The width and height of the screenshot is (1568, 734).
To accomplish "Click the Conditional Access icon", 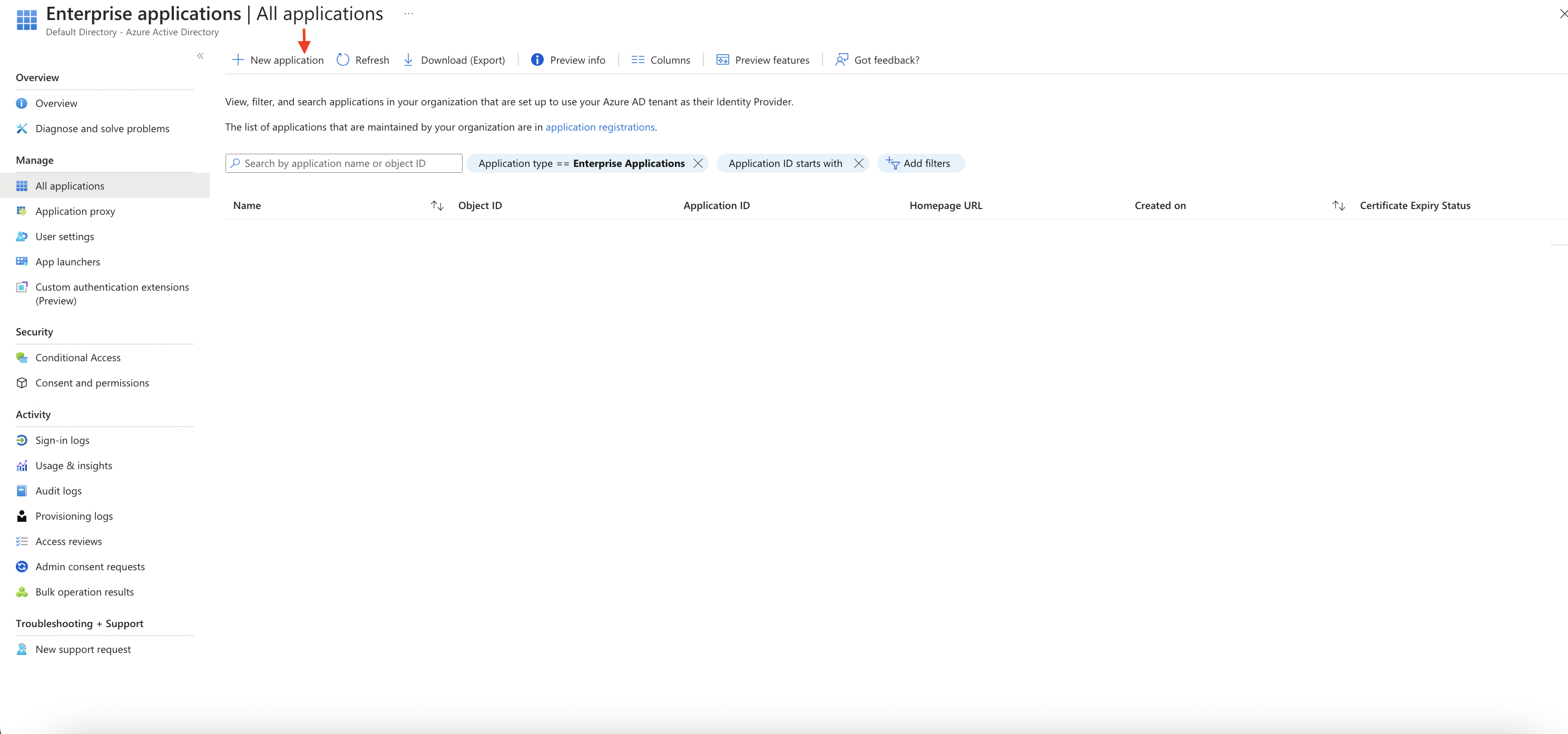I will (x=22, y=358).
